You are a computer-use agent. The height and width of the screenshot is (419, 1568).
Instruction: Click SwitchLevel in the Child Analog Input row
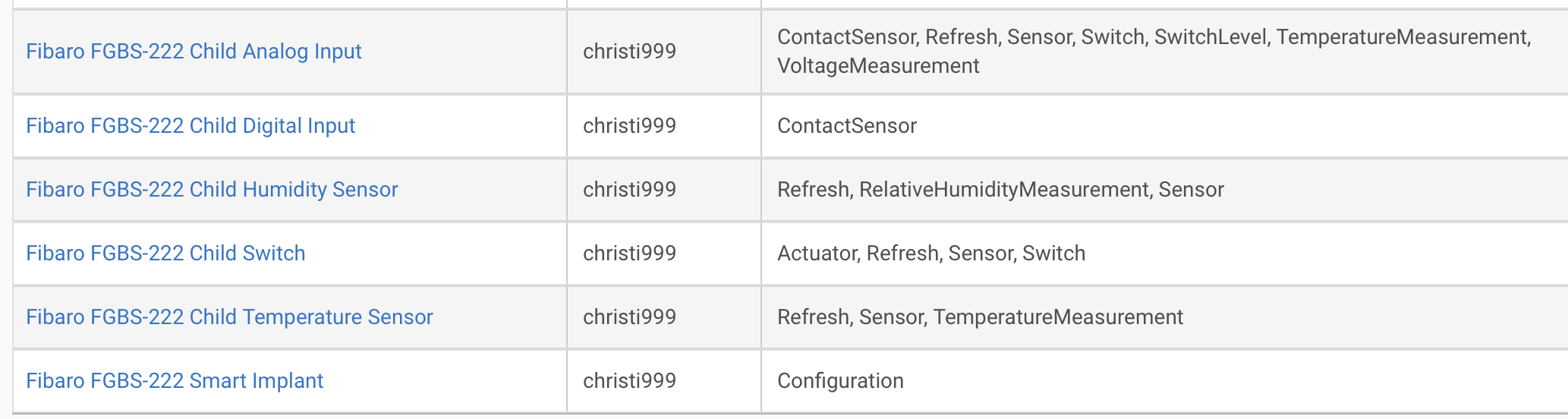coord(1211,37)
